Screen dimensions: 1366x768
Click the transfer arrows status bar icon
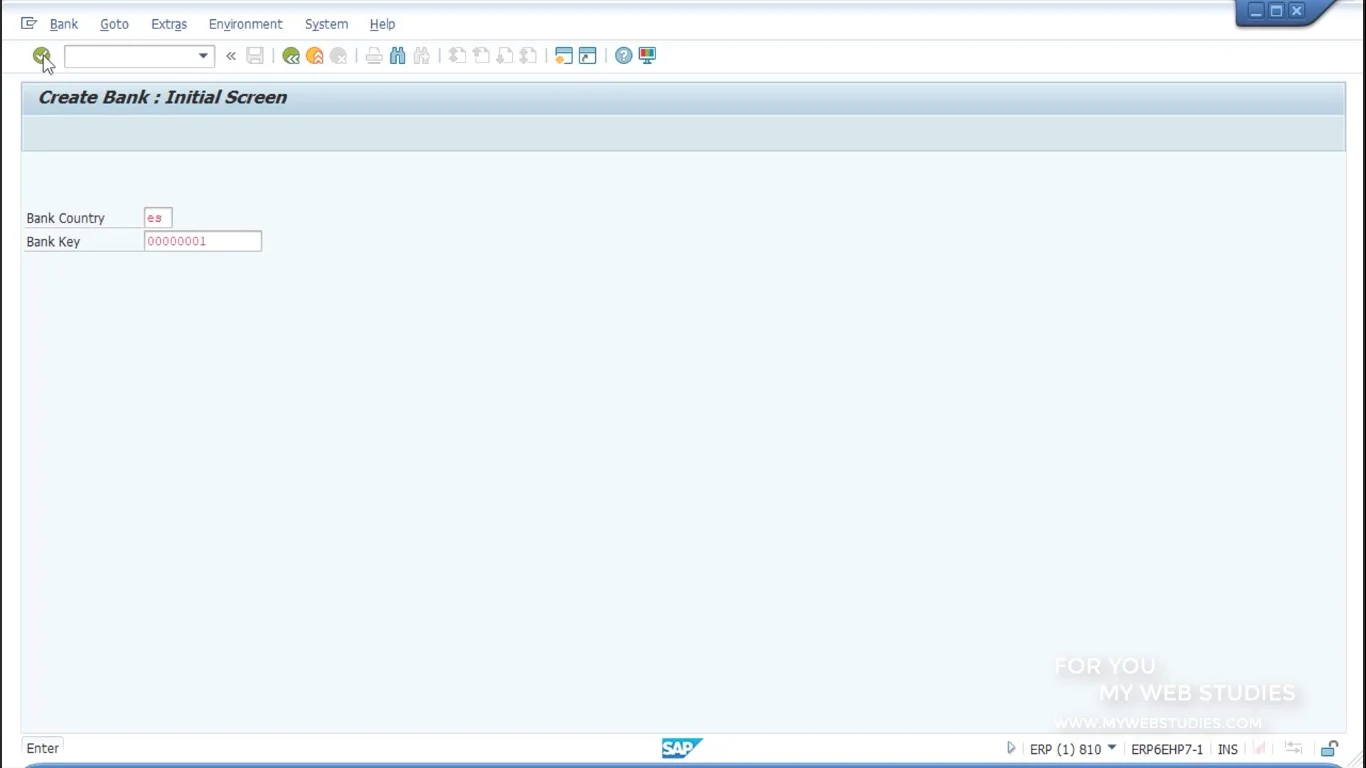point(1294,748)
